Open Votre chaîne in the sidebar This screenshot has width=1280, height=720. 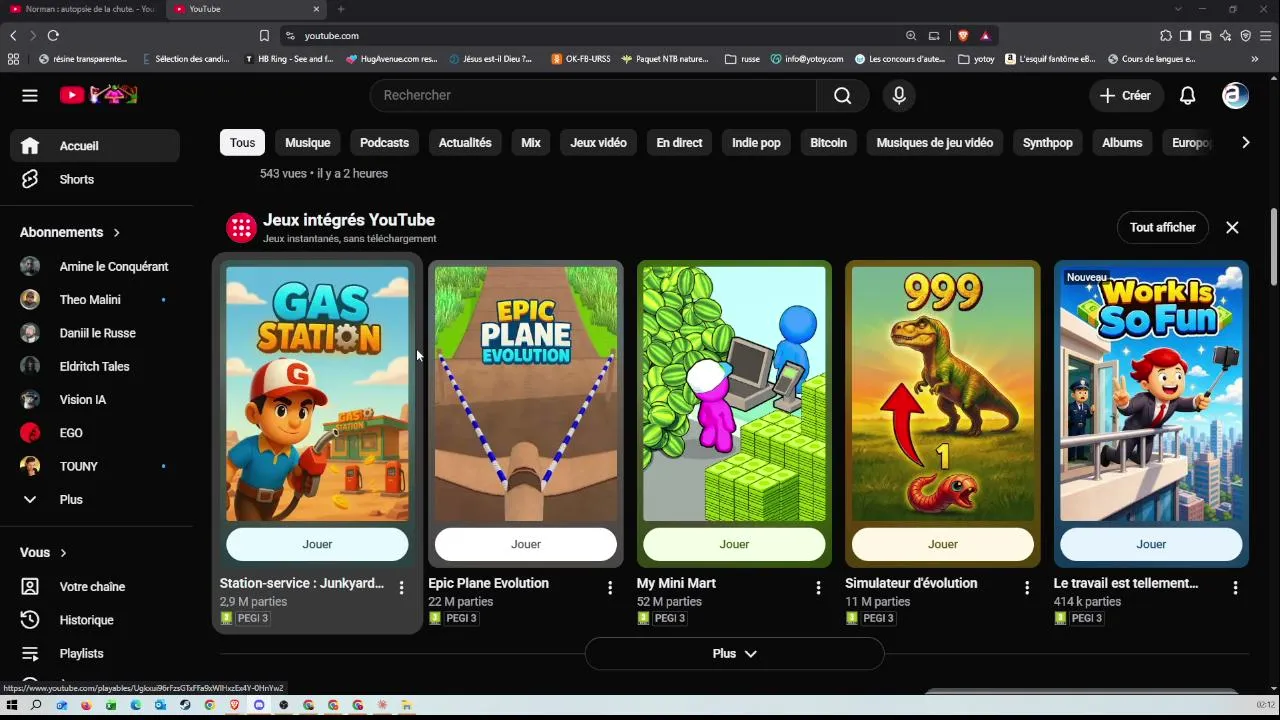(x=95, y=587)
